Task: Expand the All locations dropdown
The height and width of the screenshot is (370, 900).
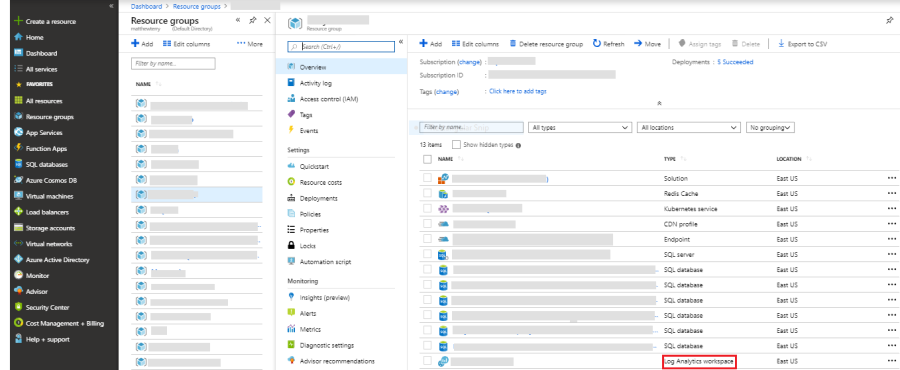Action: click(x=689, y=127)
